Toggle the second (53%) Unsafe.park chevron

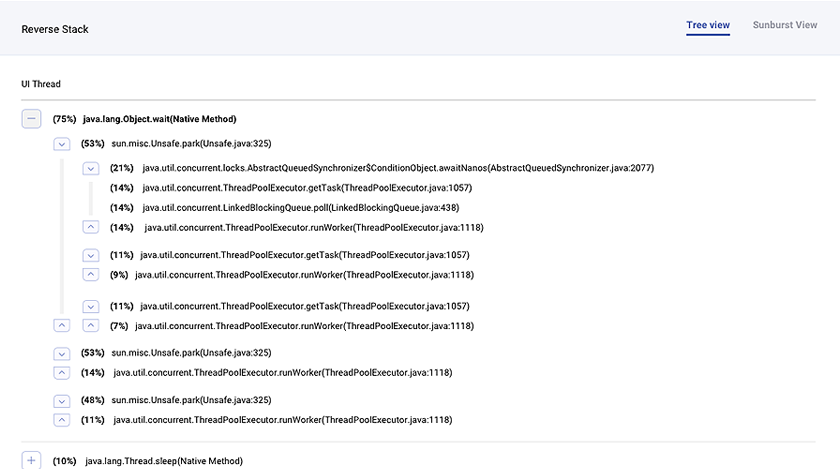tap(62, 353)
